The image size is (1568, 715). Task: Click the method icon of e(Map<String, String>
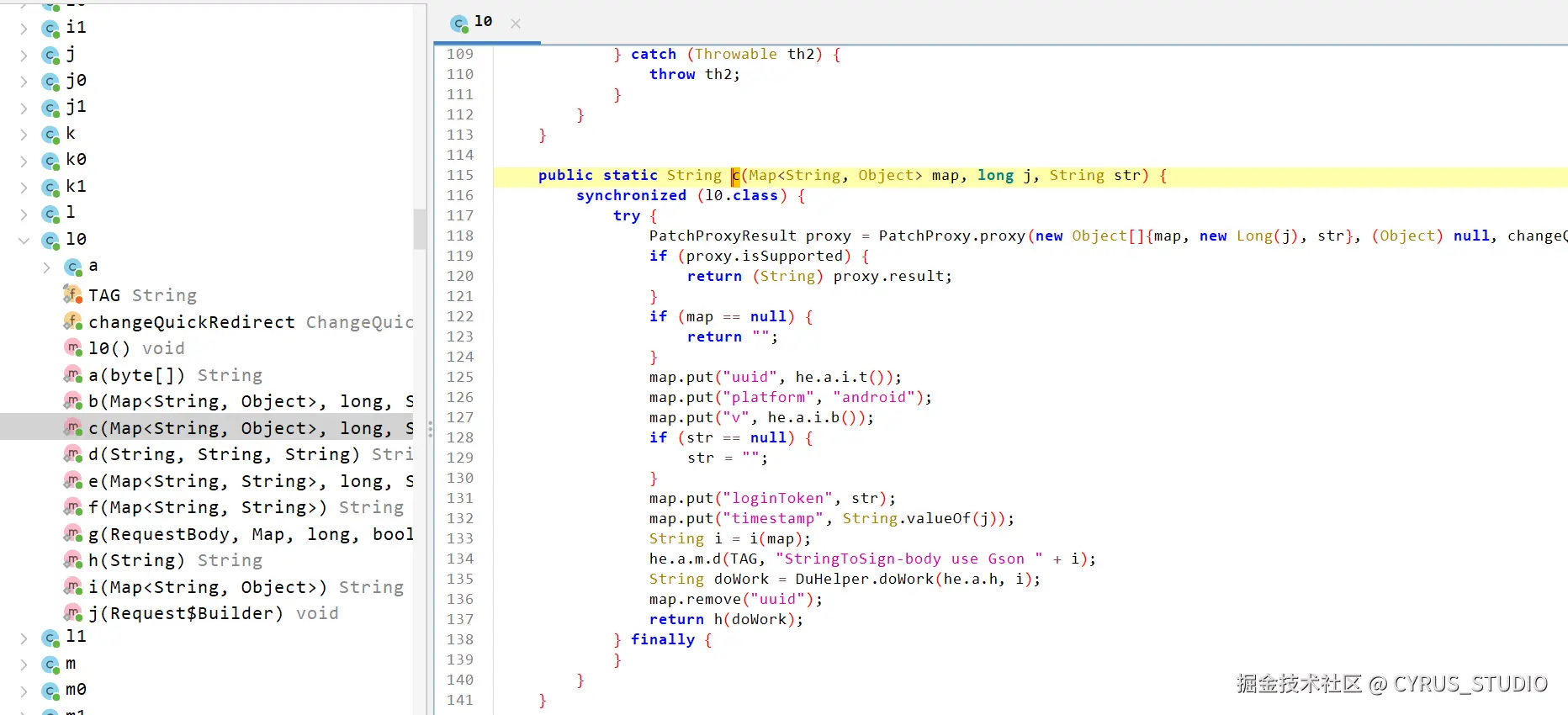click(x=72, y=480)
